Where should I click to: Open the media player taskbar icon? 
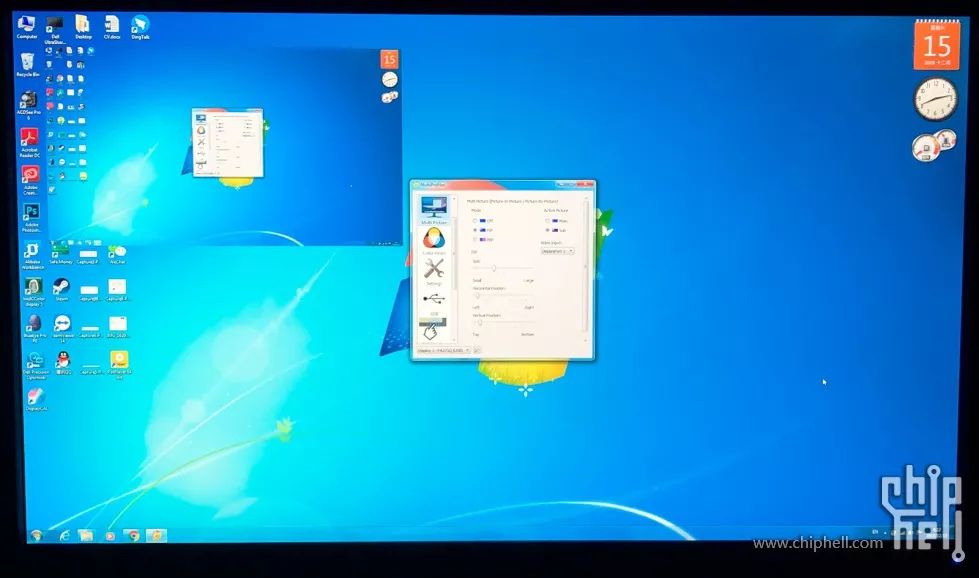click(110, 536)
